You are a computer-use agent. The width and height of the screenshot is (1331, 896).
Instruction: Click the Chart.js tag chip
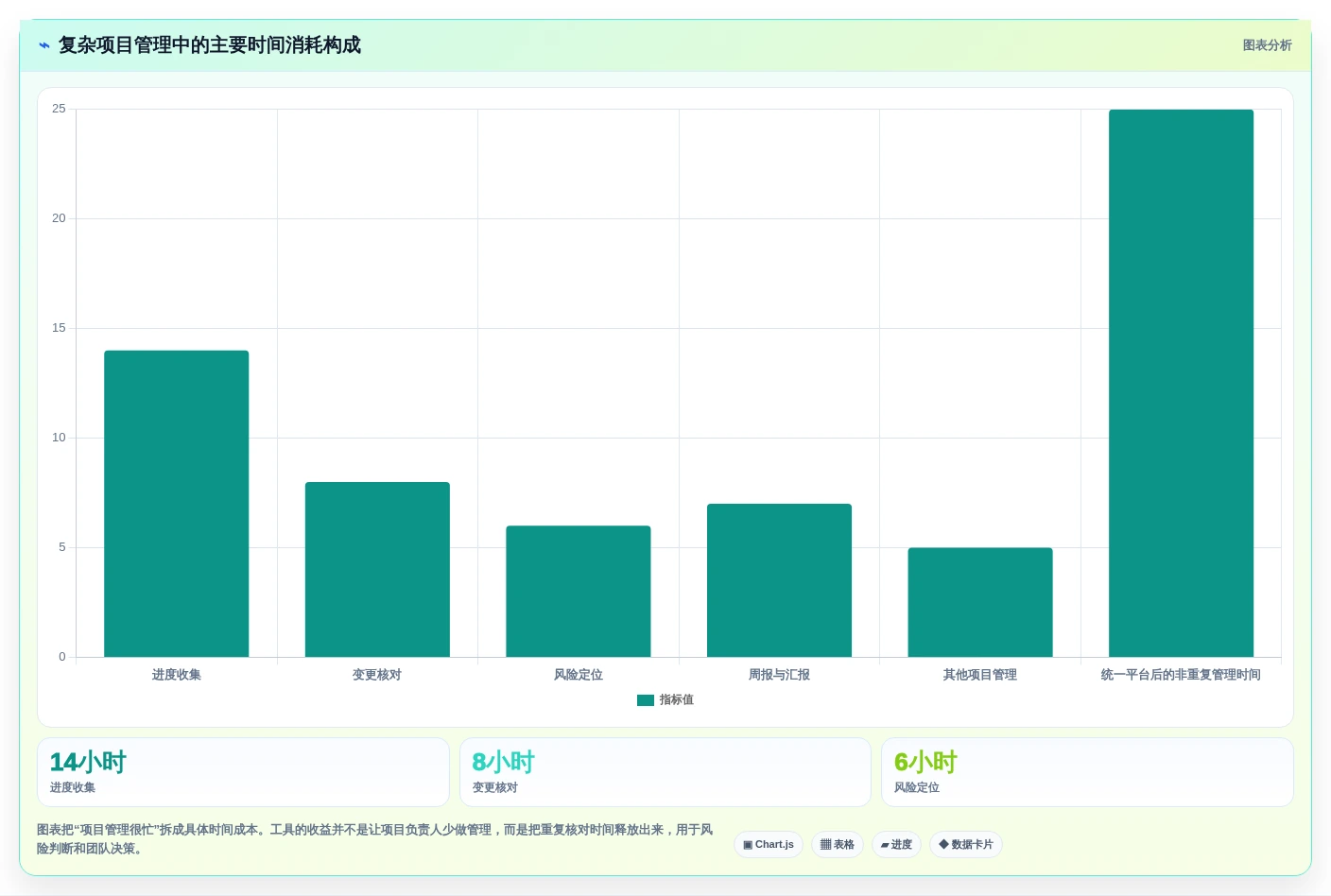tap(769, 845)
